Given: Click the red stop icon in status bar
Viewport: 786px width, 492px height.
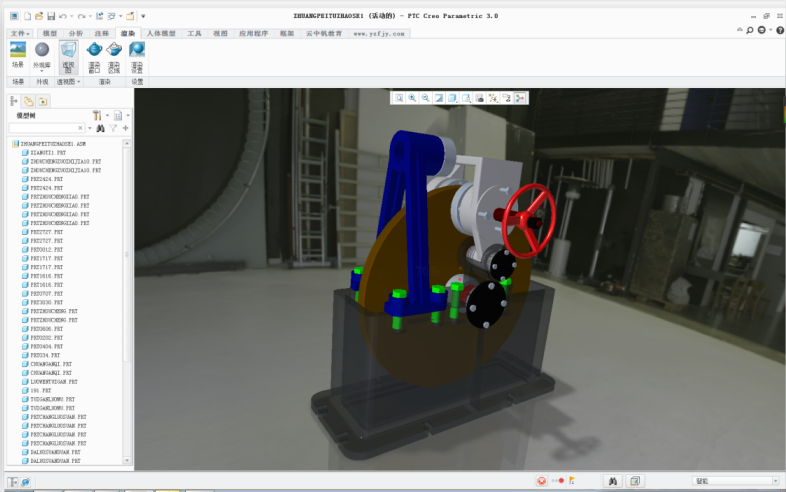Looking at the screenshot, I should 541,481.
